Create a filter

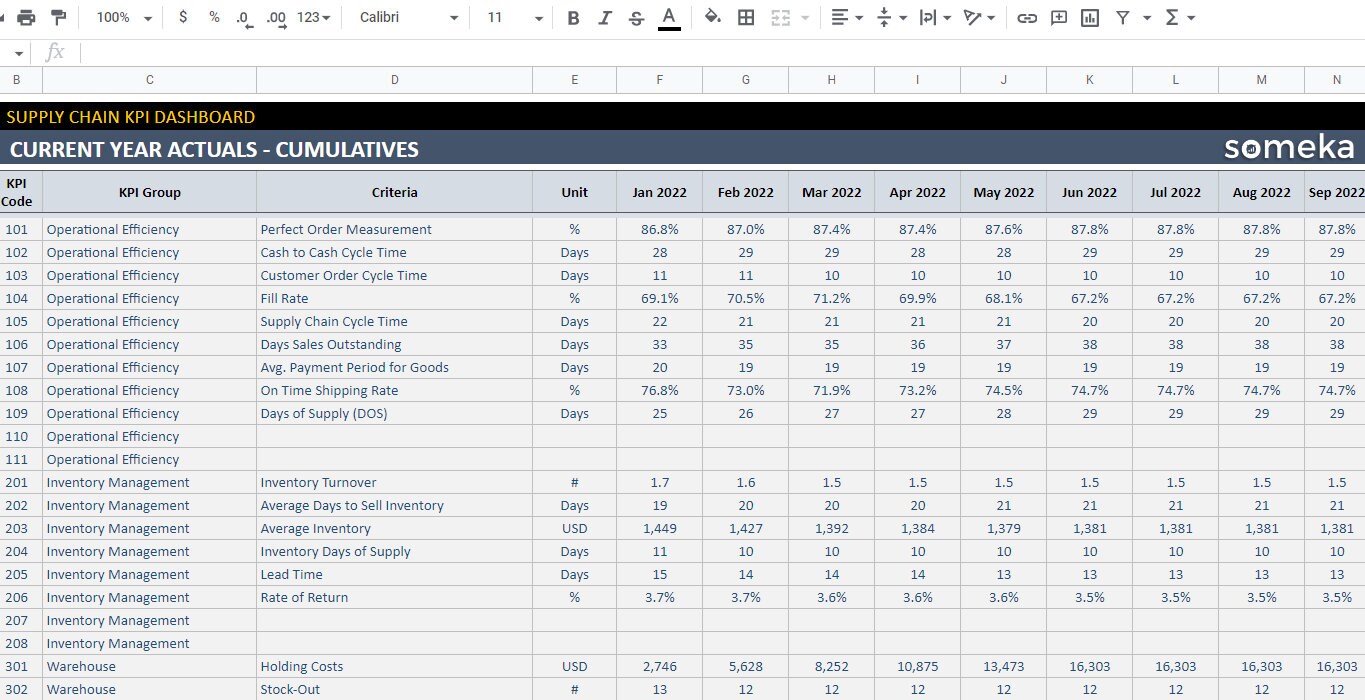1122,17
